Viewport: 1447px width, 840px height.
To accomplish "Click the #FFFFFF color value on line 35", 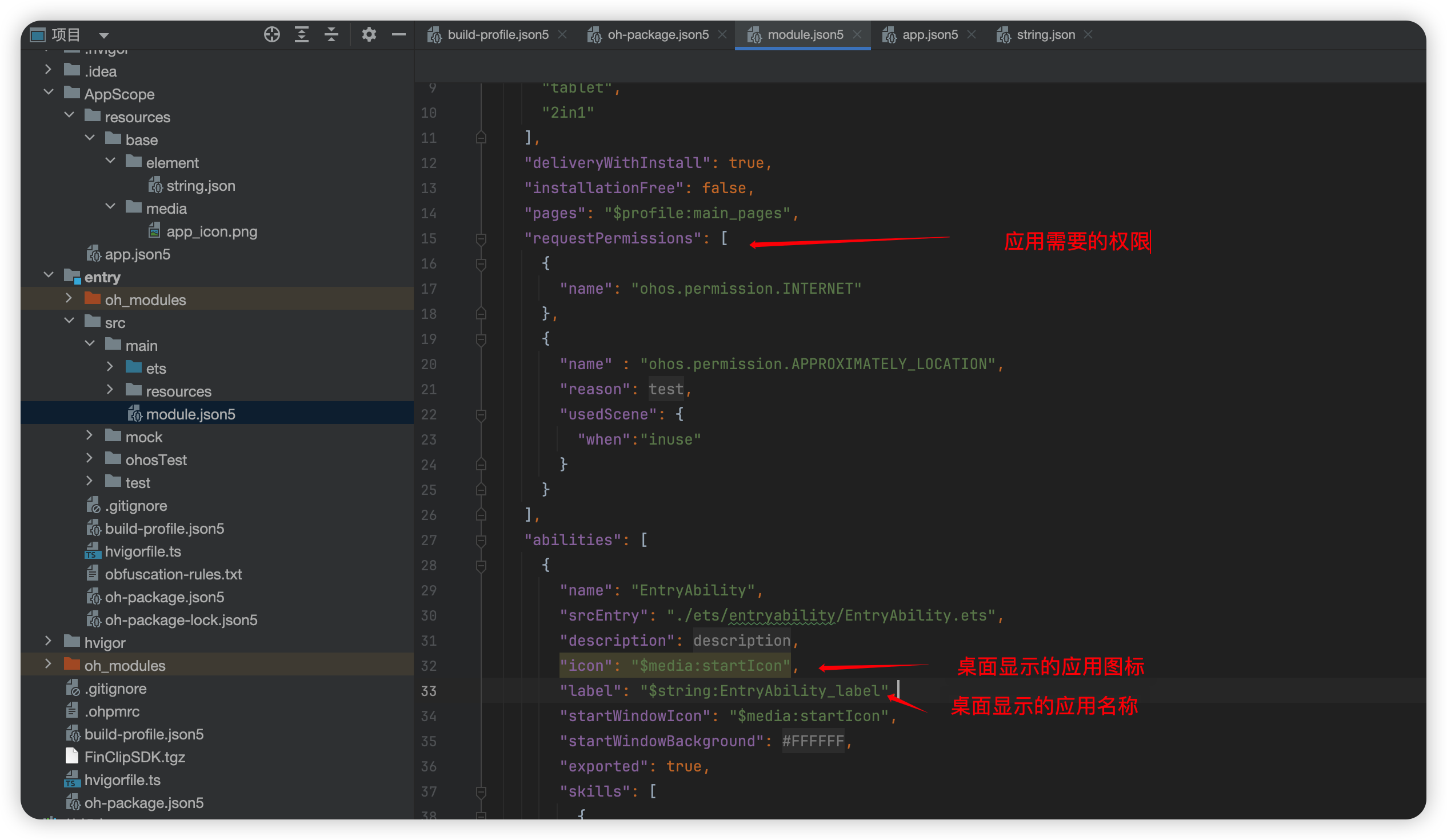I will (813, 741).
